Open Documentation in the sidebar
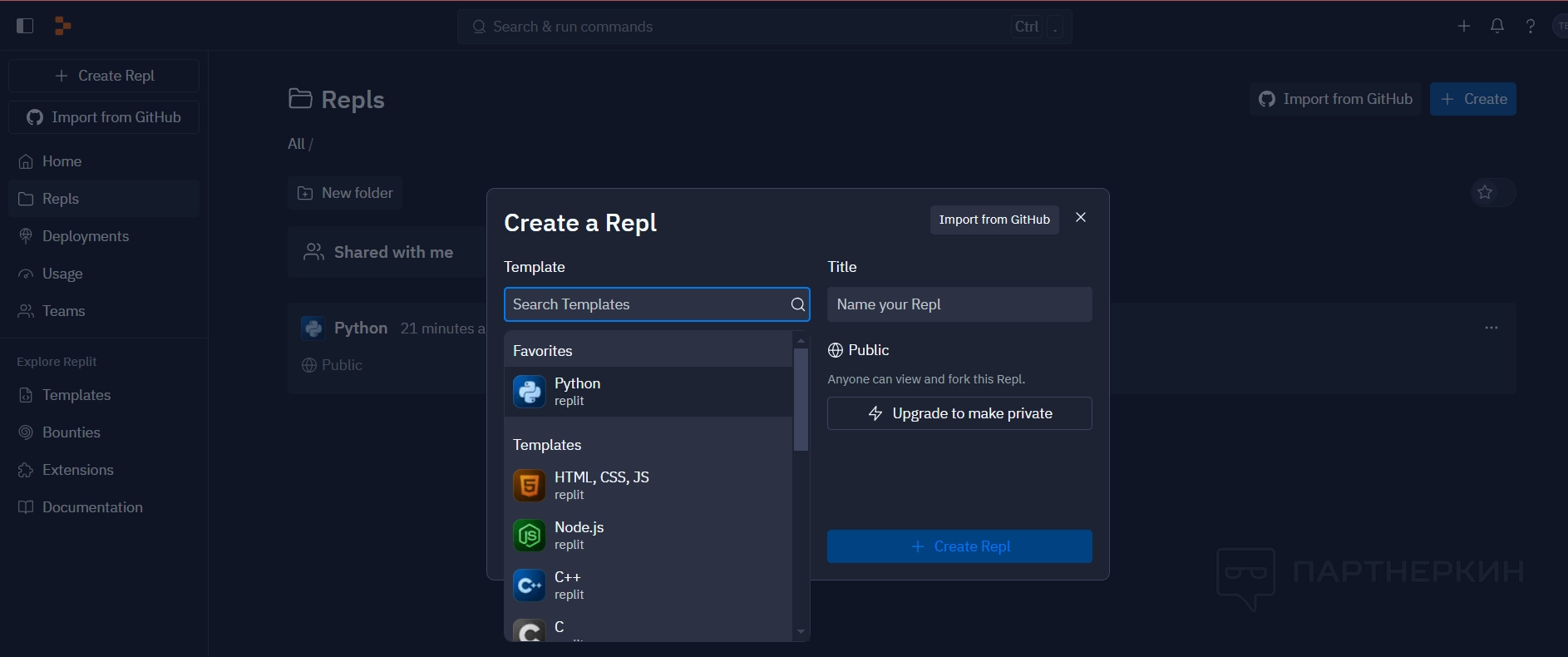This screenshot has width=1568, height=657. (x=104, y=507)
